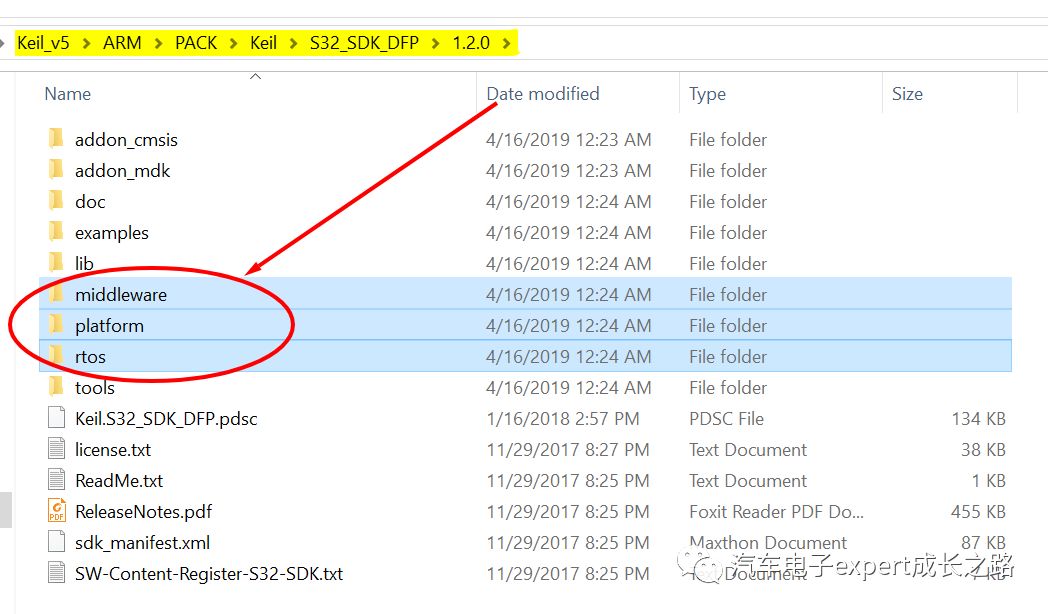
Task: Open the ReleaseNotes.pdf Foxit PDF icon
Action: [55, 511]
